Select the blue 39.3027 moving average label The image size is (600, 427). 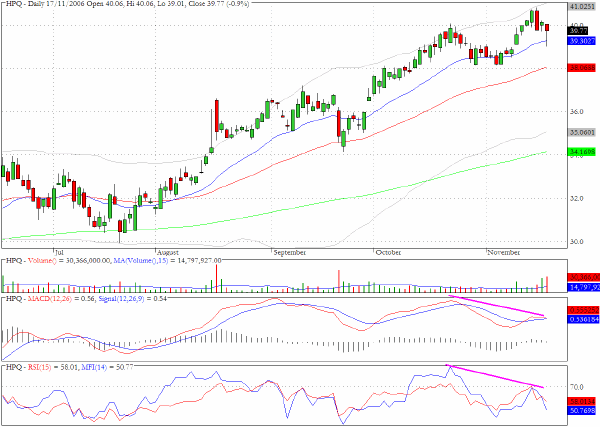(582, 41)
